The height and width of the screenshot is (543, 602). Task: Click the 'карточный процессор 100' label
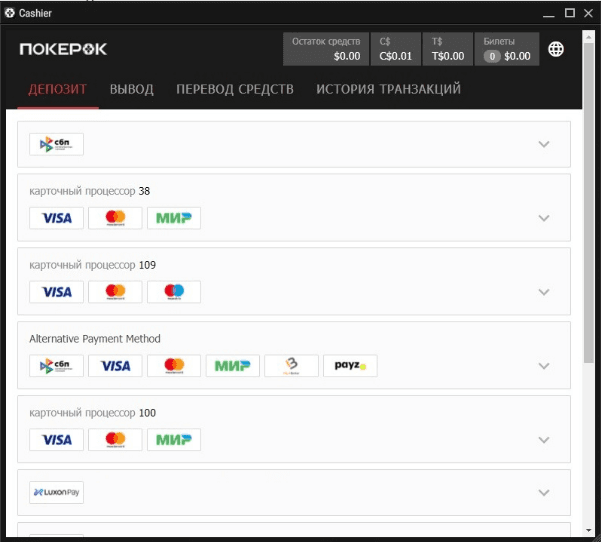click(x=93, y=413)
